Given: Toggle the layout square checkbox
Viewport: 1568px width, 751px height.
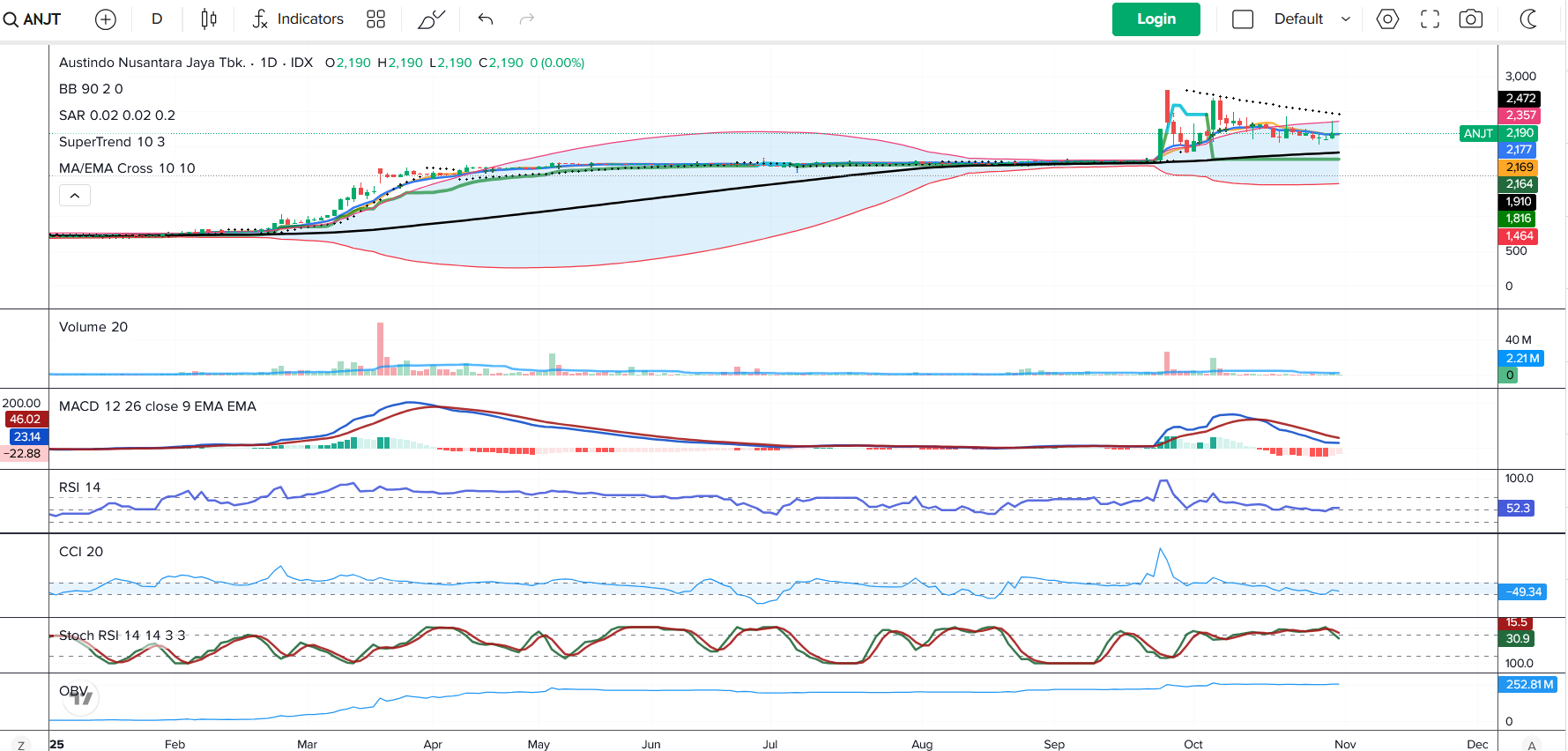Looking at the screenshot, I should pyautogui.click(x=1243, y=19).
